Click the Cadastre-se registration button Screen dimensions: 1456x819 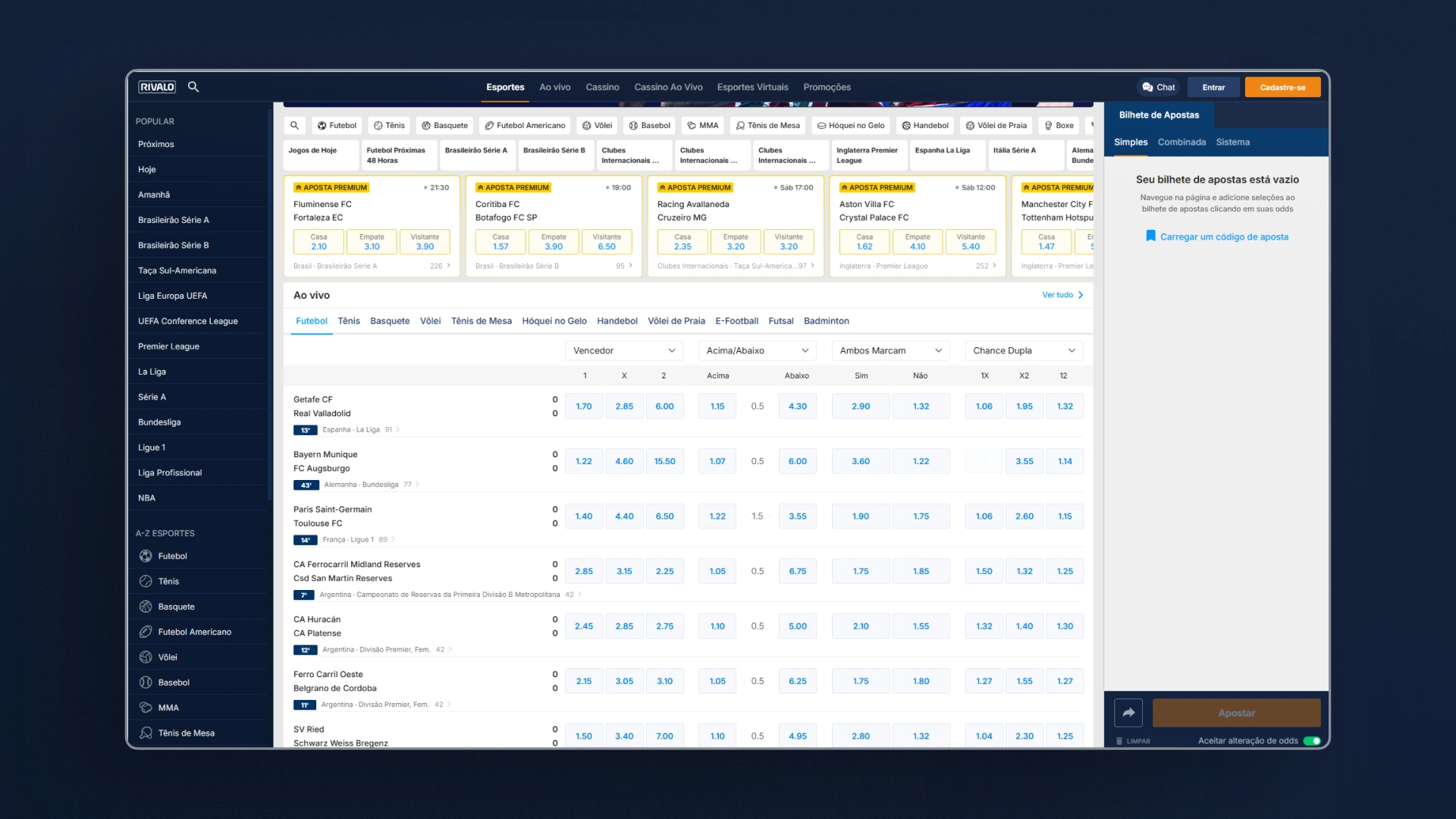1283,86
